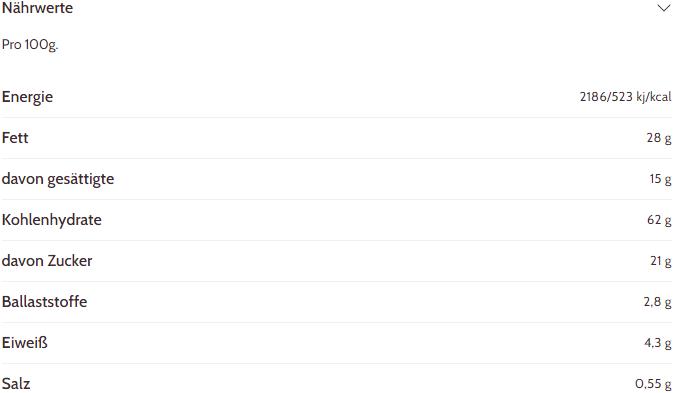
Task: Click the 2,8 g fibre value
Action: (x=658, y=302)
